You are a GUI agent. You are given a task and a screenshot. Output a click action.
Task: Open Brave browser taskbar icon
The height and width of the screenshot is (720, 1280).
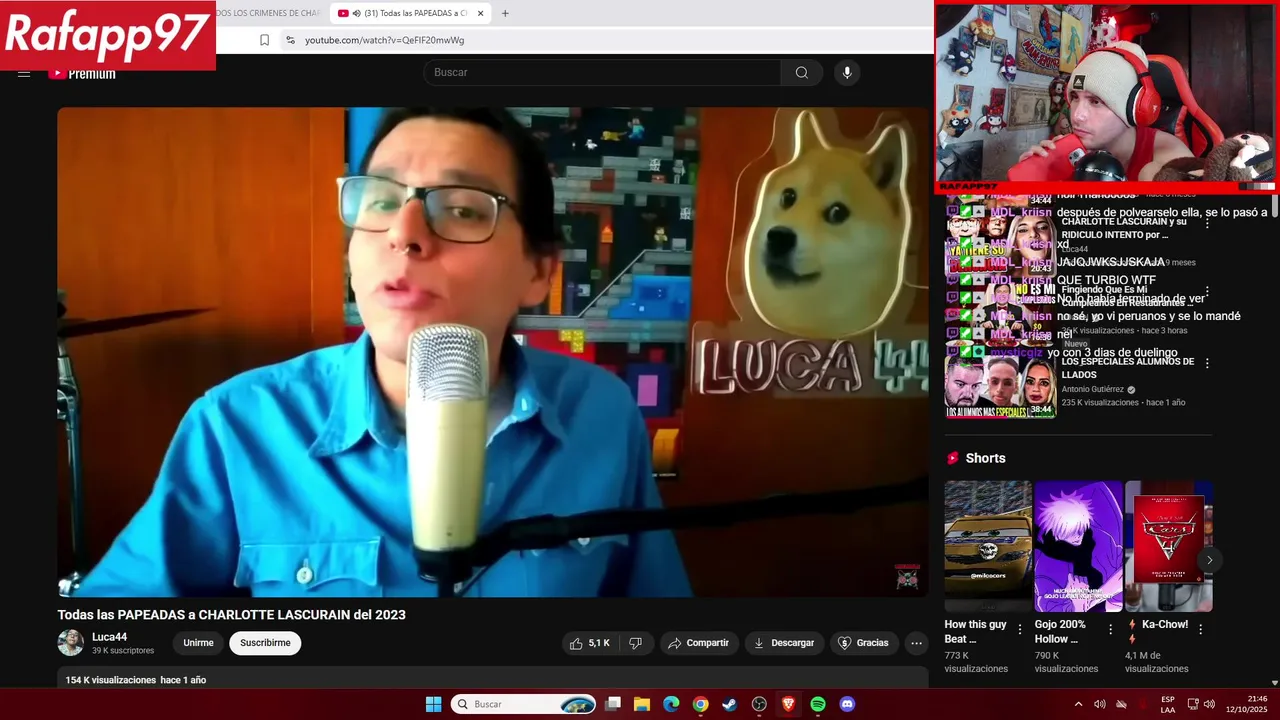pyautogui.click(x=788, y=704)
